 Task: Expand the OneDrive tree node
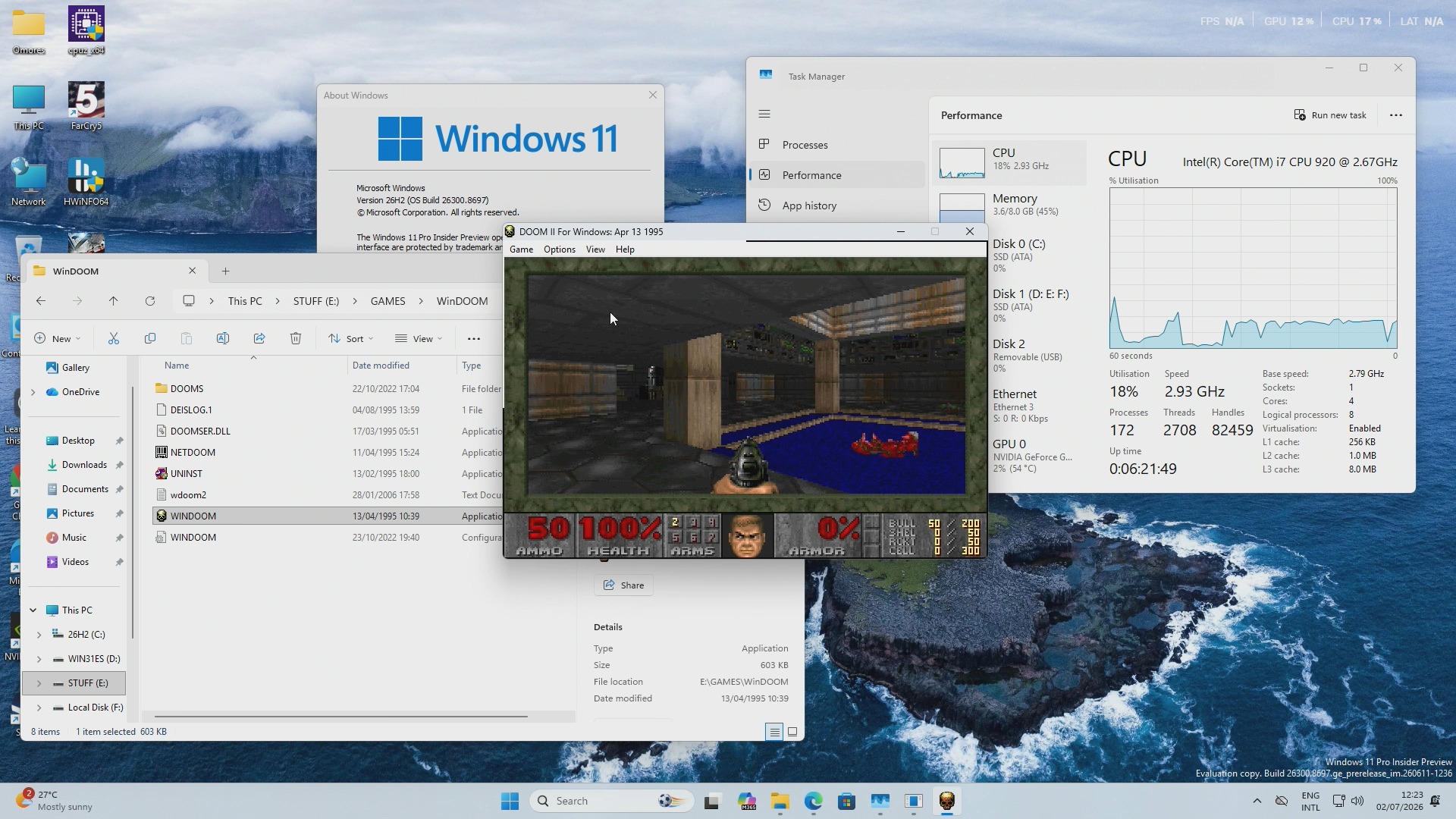point(33,392)
